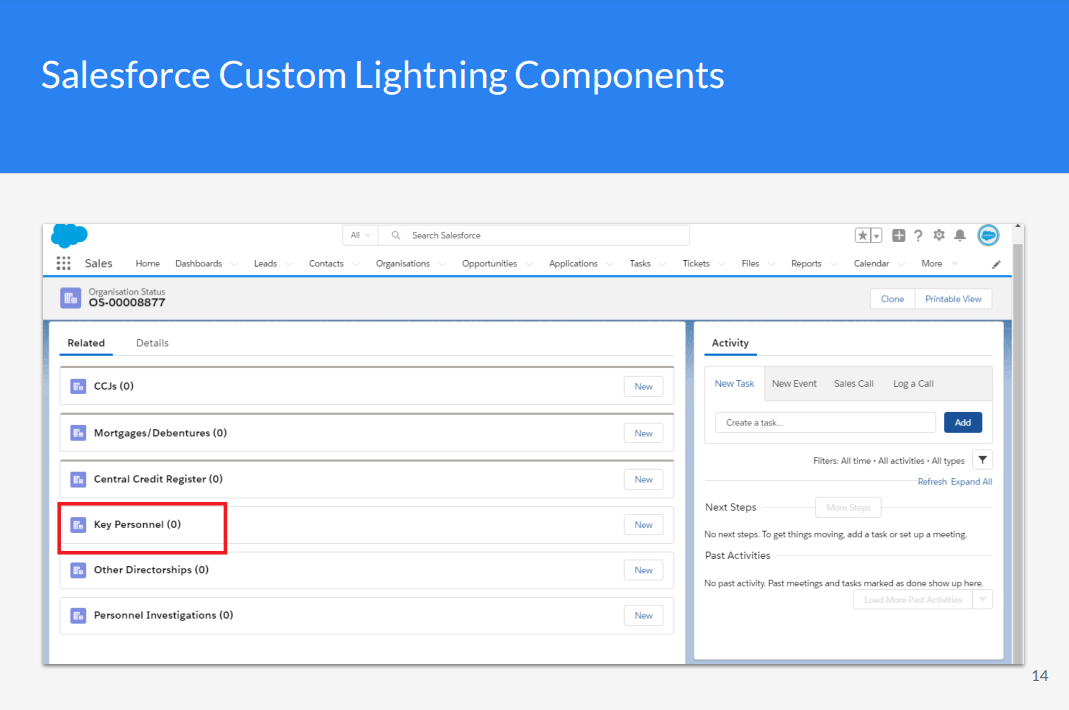The height and width of the screenshot is (710, 1069).
Task: Expand the Calendar nav chevron
Action: 901,264
